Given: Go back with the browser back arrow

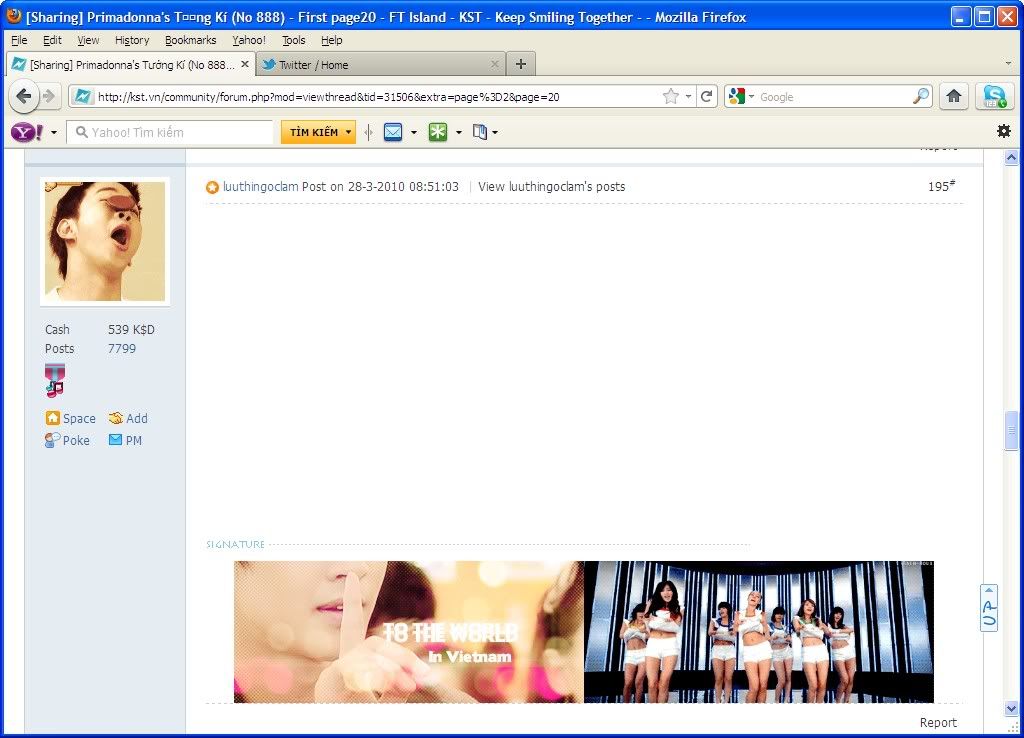Looking at the screenshot, I should click(x=24, y=97).
